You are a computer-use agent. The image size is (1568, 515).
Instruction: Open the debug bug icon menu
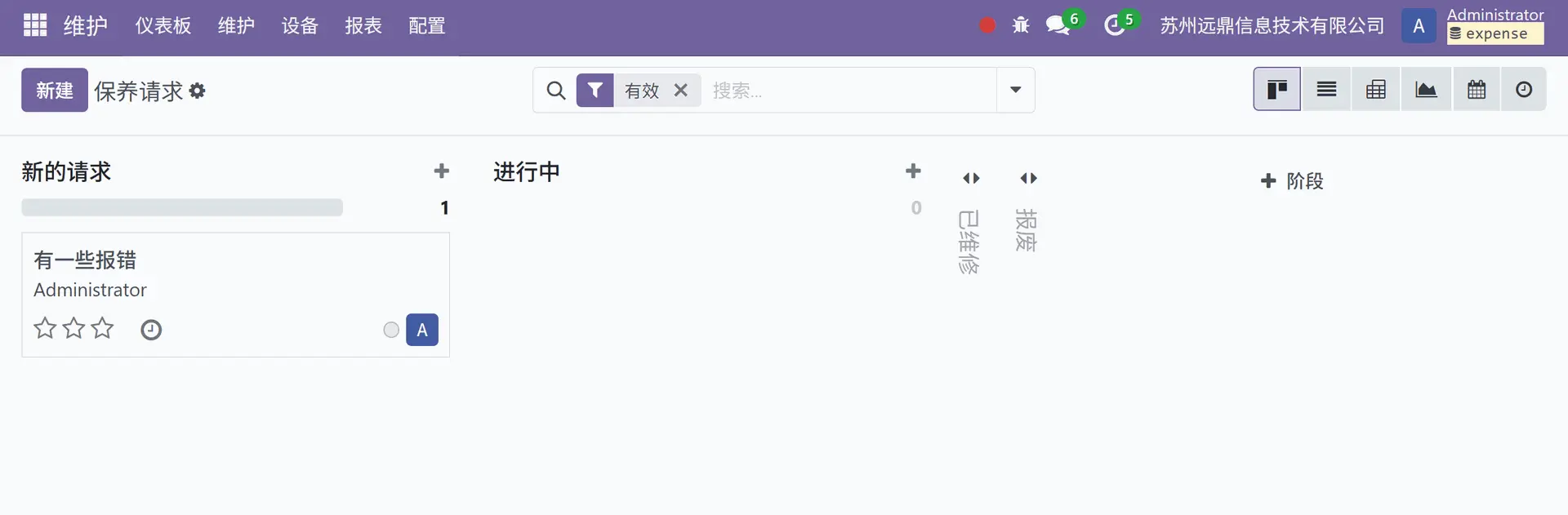pos(1021,25)
